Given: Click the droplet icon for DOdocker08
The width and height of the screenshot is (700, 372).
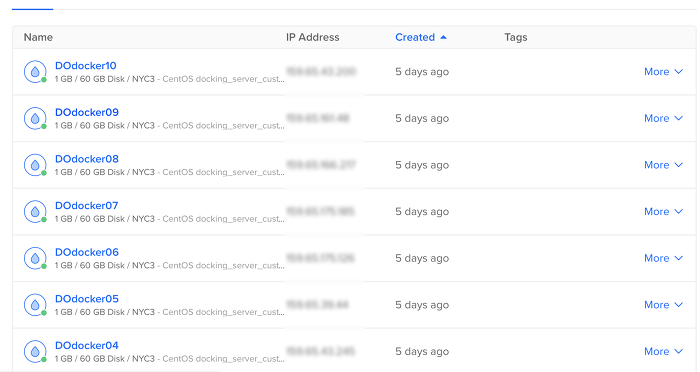Looking at the screenshot, I should coord(35,165).
